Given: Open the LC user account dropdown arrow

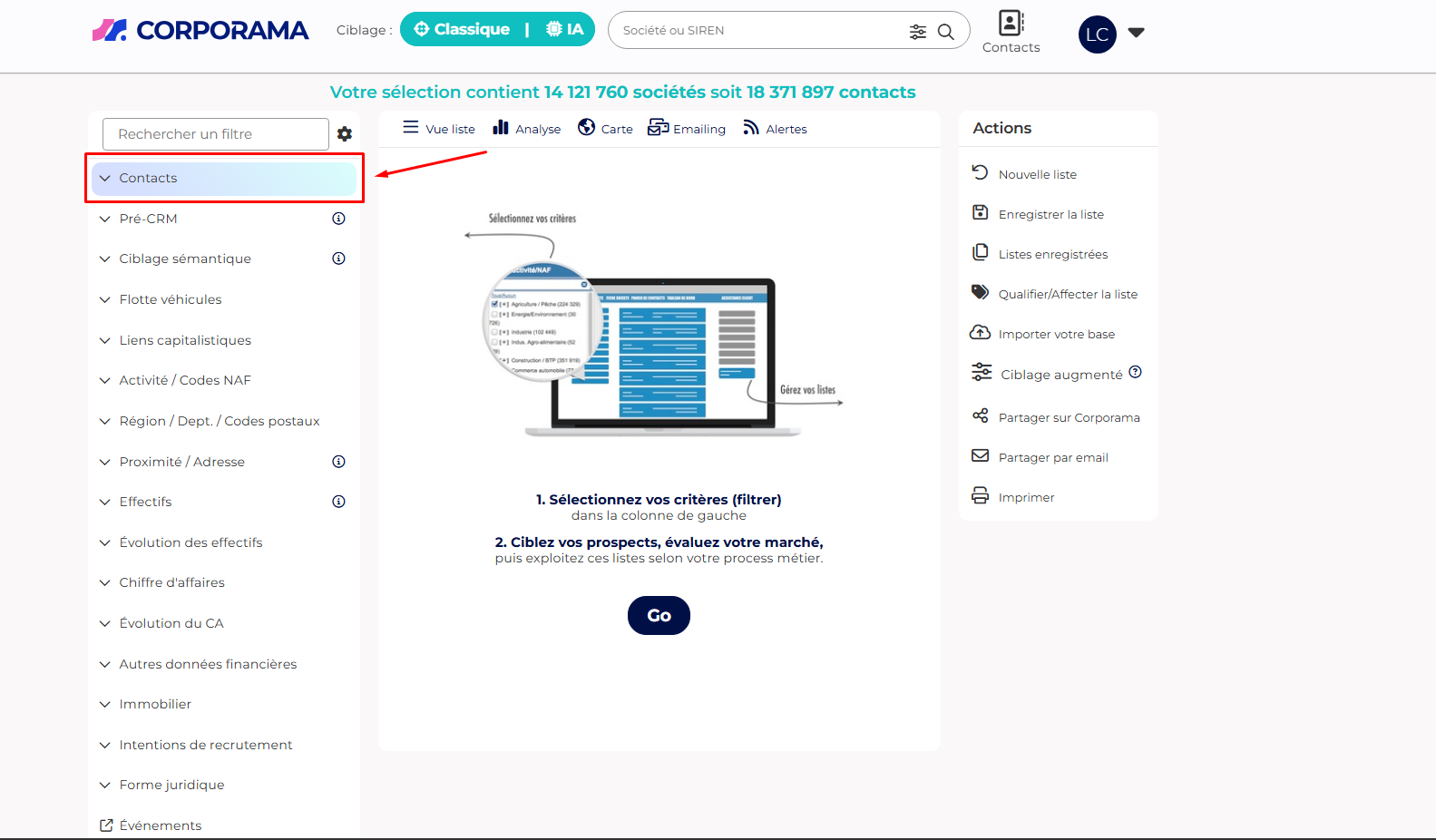Looking at the screenshot, I should click(1136, 33).
